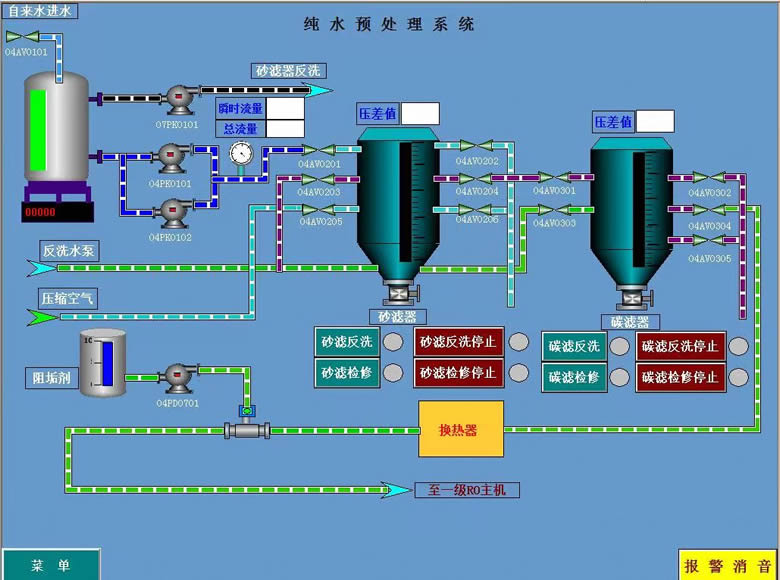This screenshot has width=780, height=580.
Task: Toggle indicator light beside 砂滤检修停止
Action: [517, 373]
